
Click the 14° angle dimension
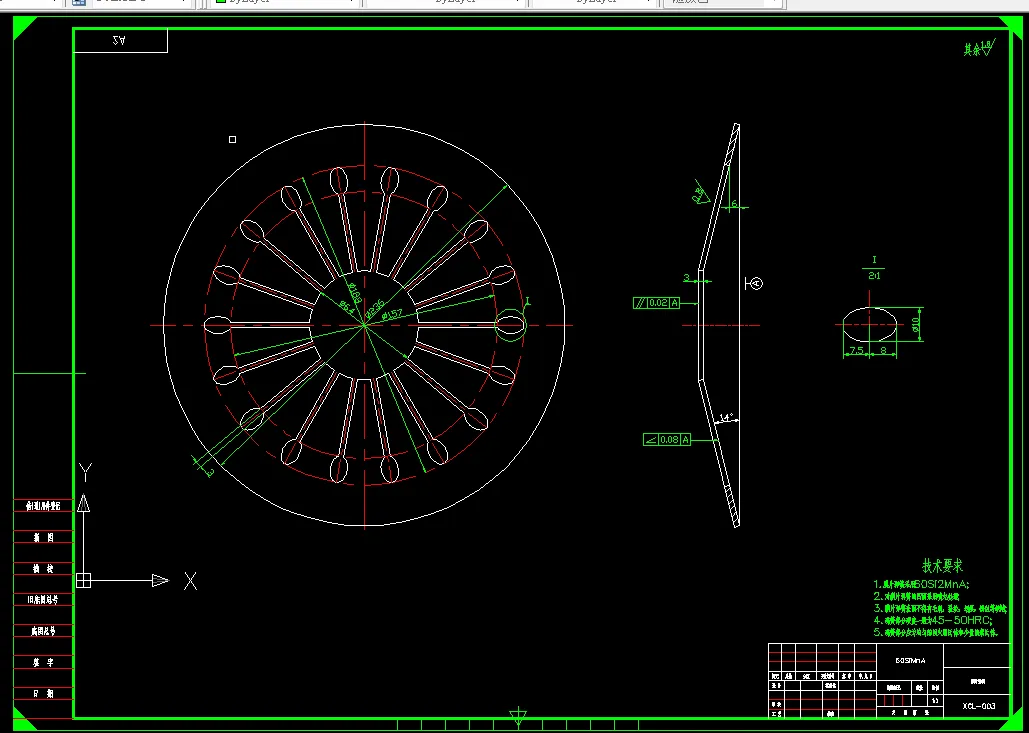tap(726, 417)
